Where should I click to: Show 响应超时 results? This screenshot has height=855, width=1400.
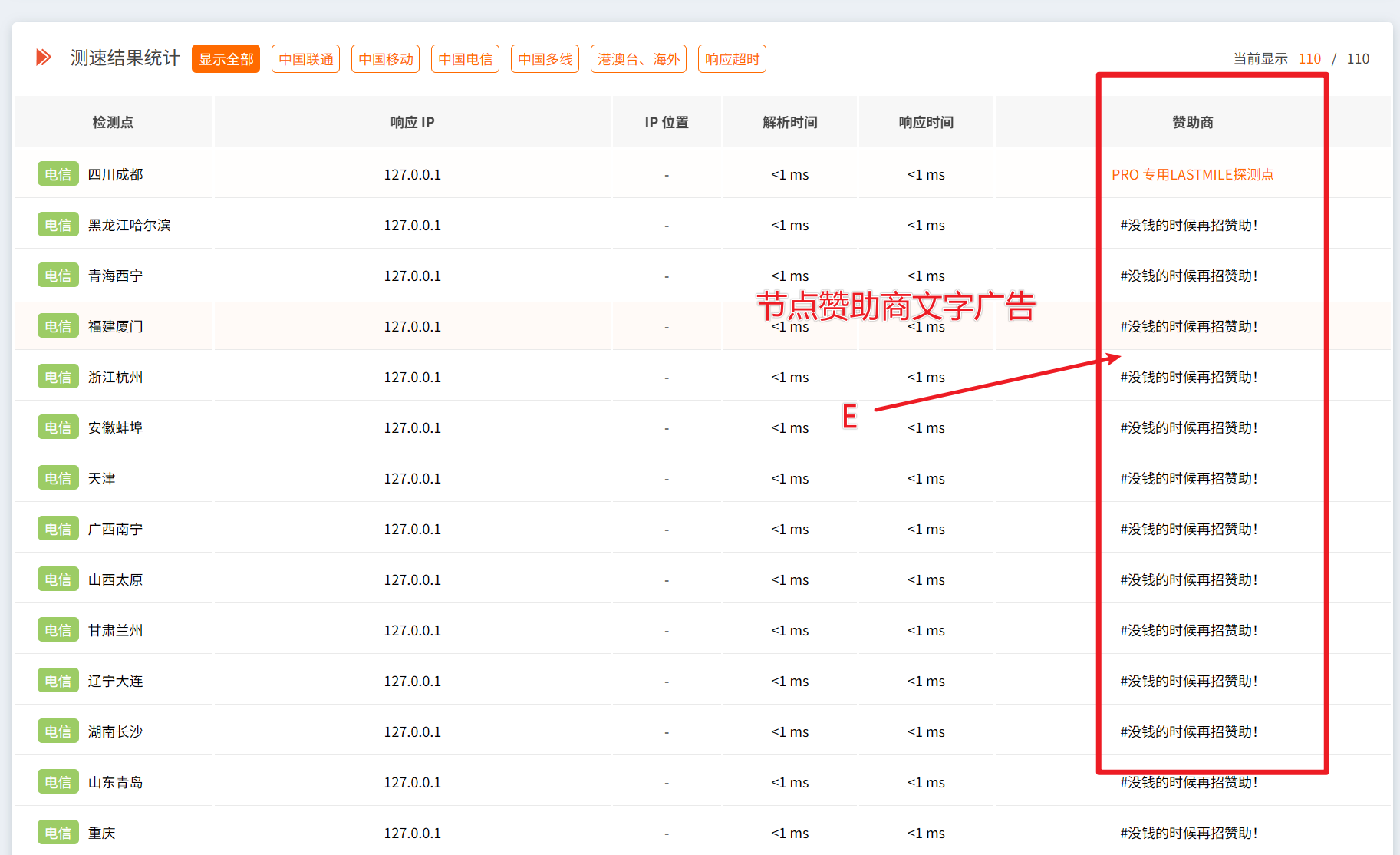(x=732, y=59)
